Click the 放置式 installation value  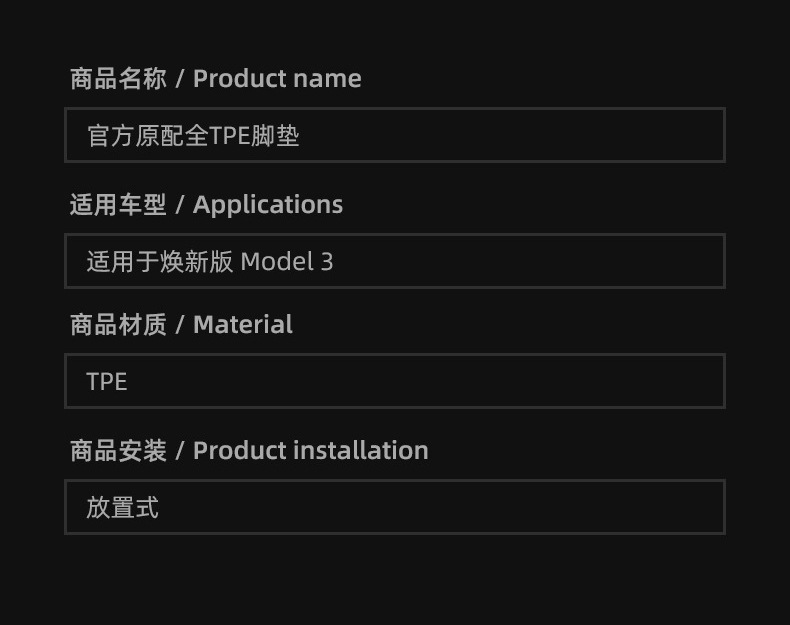tap(123, 507)
